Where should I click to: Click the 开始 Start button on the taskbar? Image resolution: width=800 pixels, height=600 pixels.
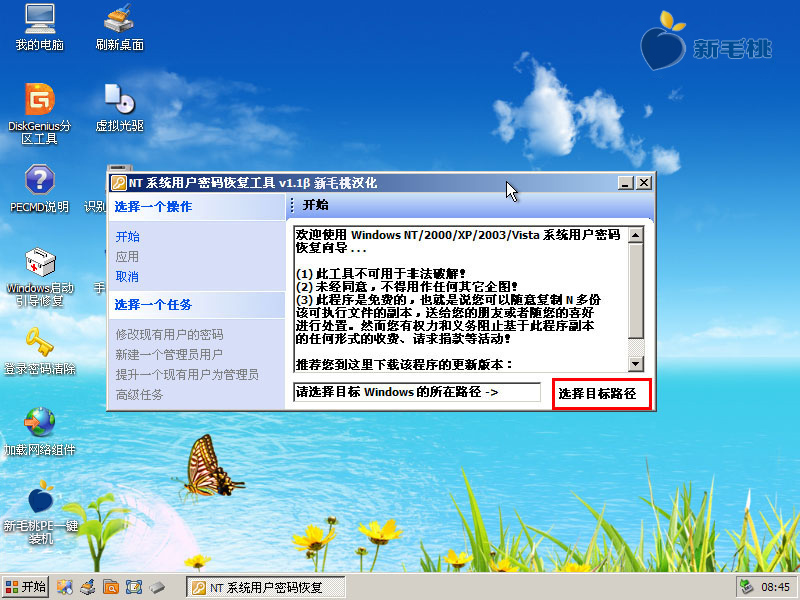click(26, 587)
